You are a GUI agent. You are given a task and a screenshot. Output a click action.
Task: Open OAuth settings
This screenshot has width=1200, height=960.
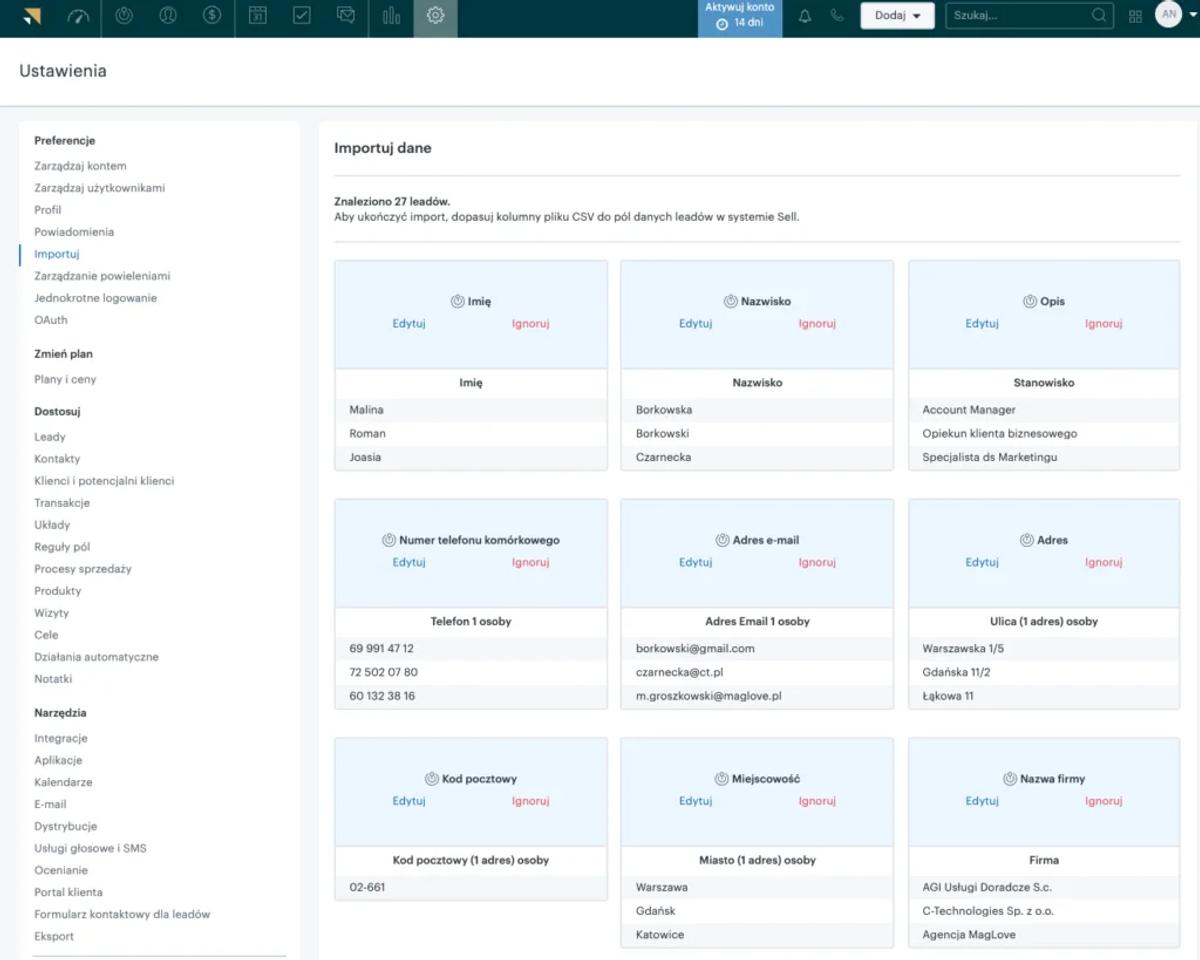coord(51,320)
